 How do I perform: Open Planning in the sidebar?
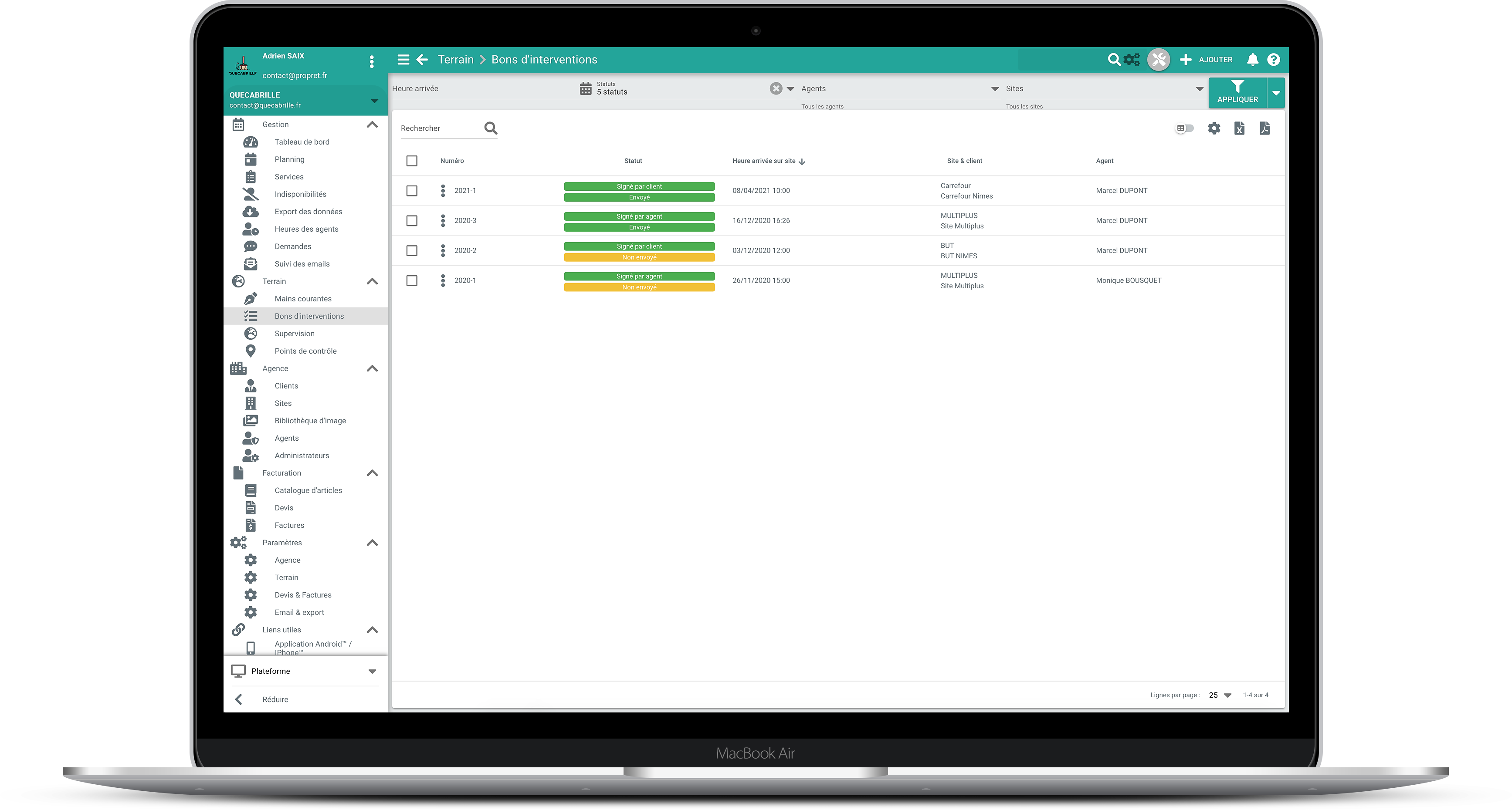(x=289, y=159)
